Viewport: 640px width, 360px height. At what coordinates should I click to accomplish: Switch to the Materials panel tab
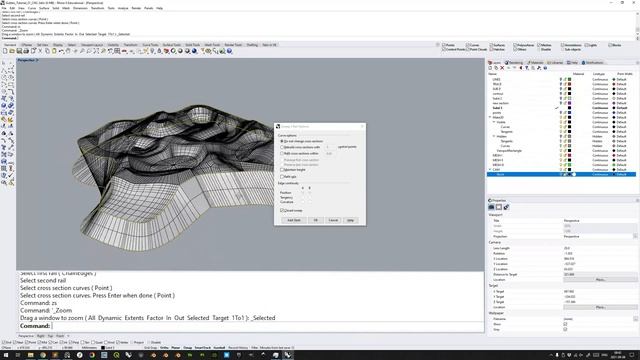[x=536, y=63]
